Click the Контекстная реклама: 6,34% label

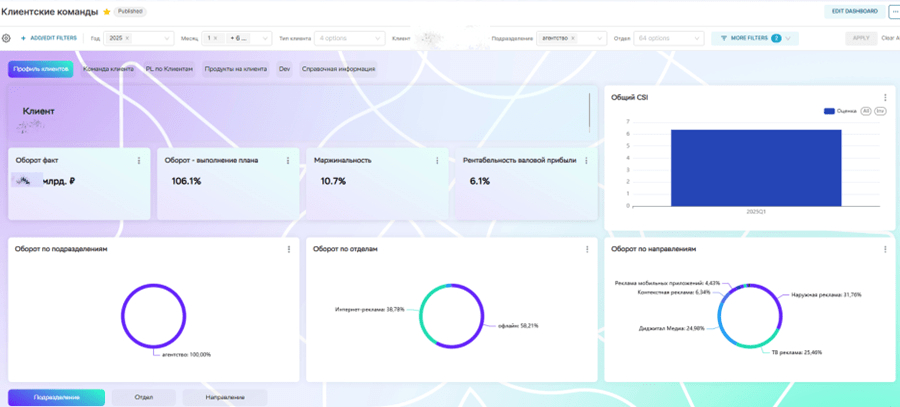tap(674, 292)
